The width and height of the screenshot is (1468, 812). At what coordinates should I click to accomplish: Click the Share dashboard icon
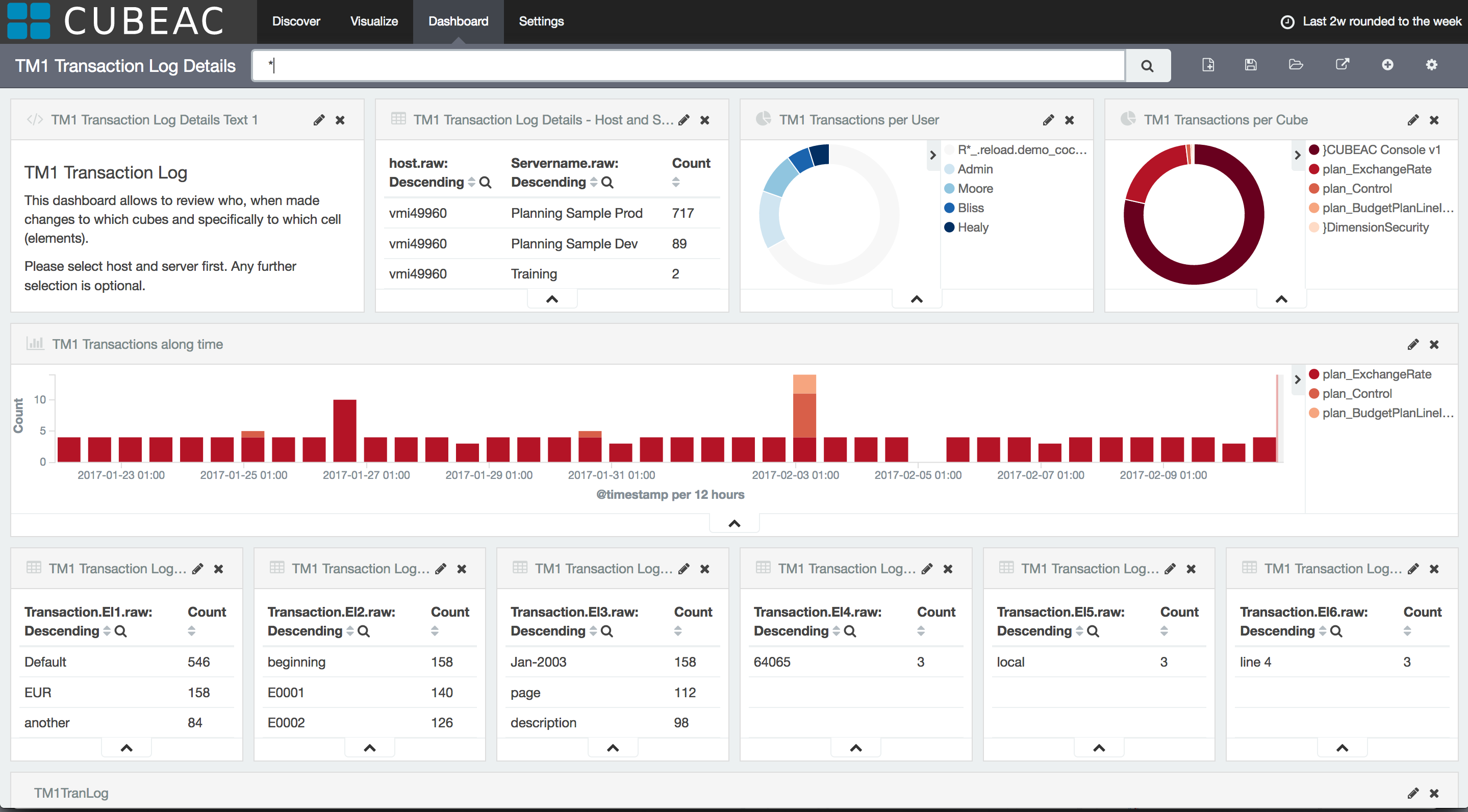coord(1343,64)
